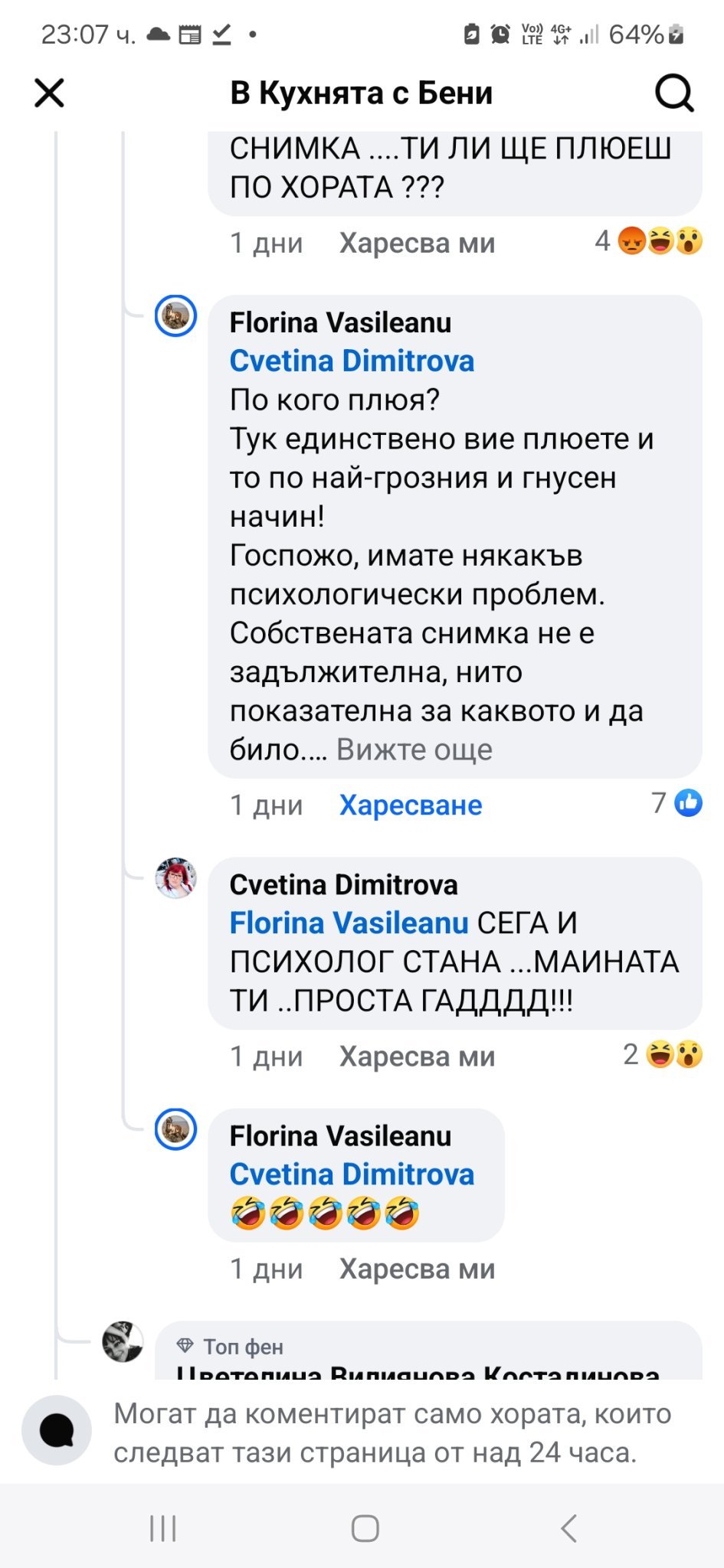Like Cvetina's "СЕГА И ПСИХОЛОГ СТАНА" comment
The height and width of the screenshot is (1568, 724).
(417, 1057)
